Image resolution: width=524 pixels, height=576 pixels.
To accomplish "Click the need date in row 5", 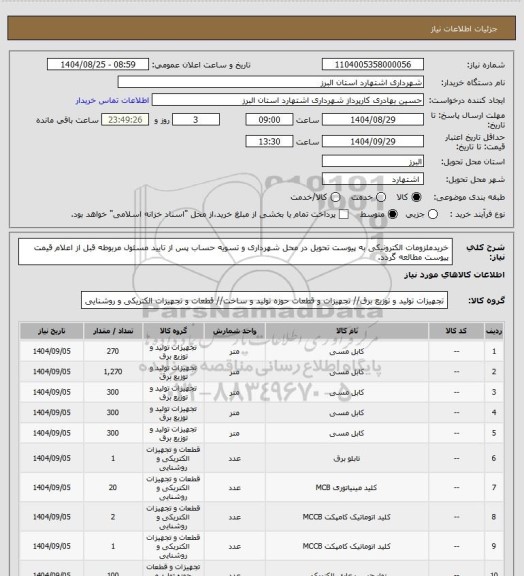I will [x=51, y=433].
